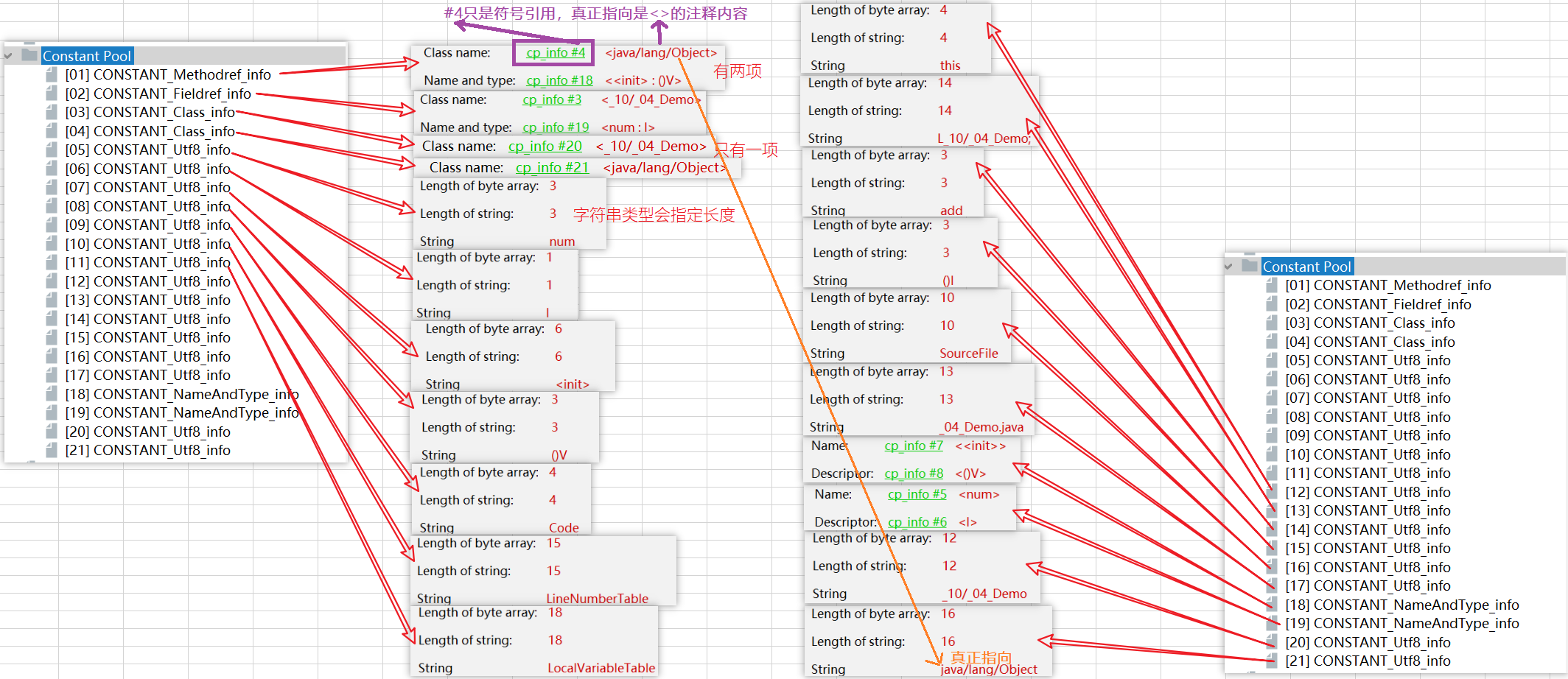This screenshot has height=679, width=1568.
Task: Click file icon of [01] CONSTANT_Methodref_info in left tree
Action: coord(52,74)
